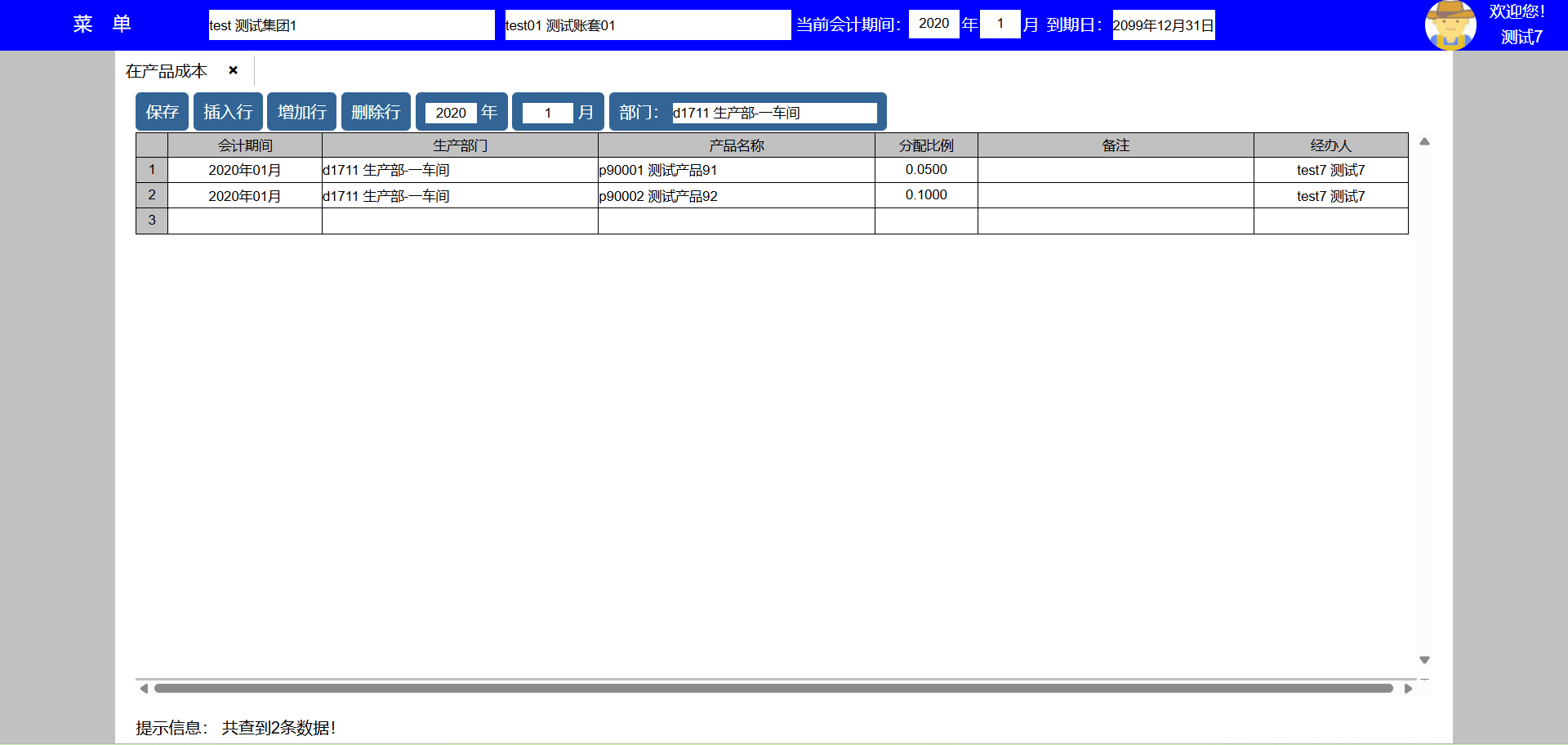Select row header number 3
This screenshot has height=745, width=1568.
pos(152,221)
